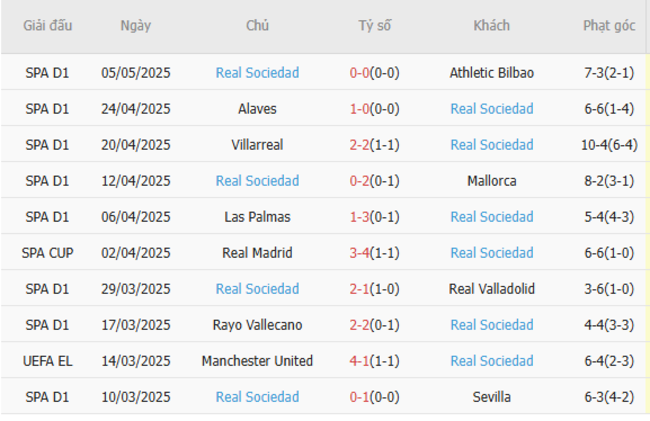Click Real Sociedad link in Villarreal row
650x421 pixels.
(491, 145)
